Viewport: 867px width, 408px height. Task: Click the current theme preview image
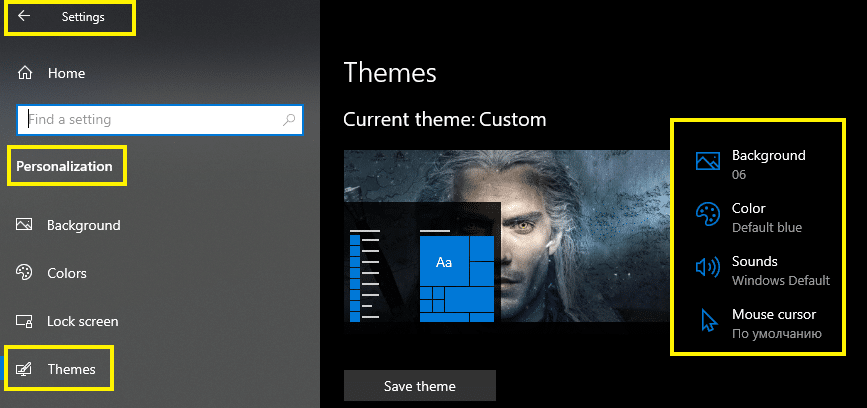[x=506, y=236]
